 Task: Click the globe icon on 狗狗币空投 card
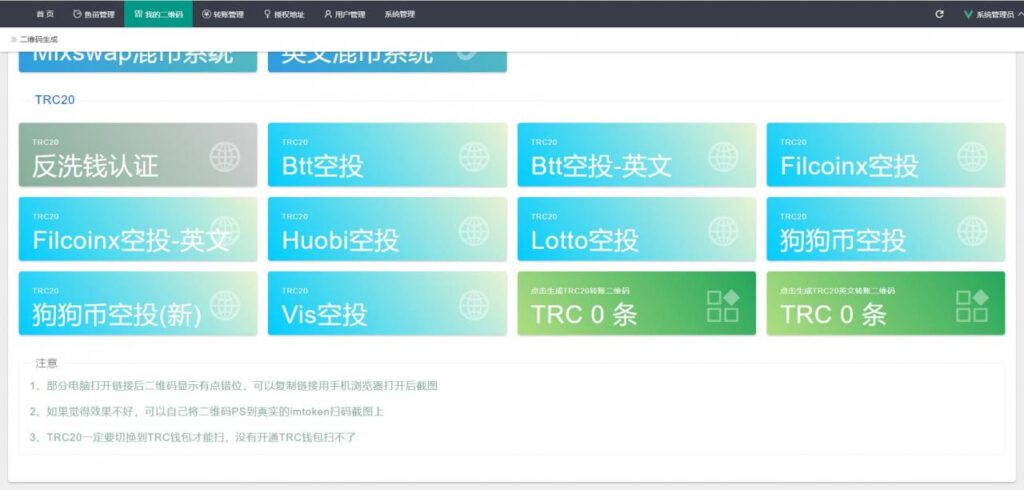pos(972,231)
